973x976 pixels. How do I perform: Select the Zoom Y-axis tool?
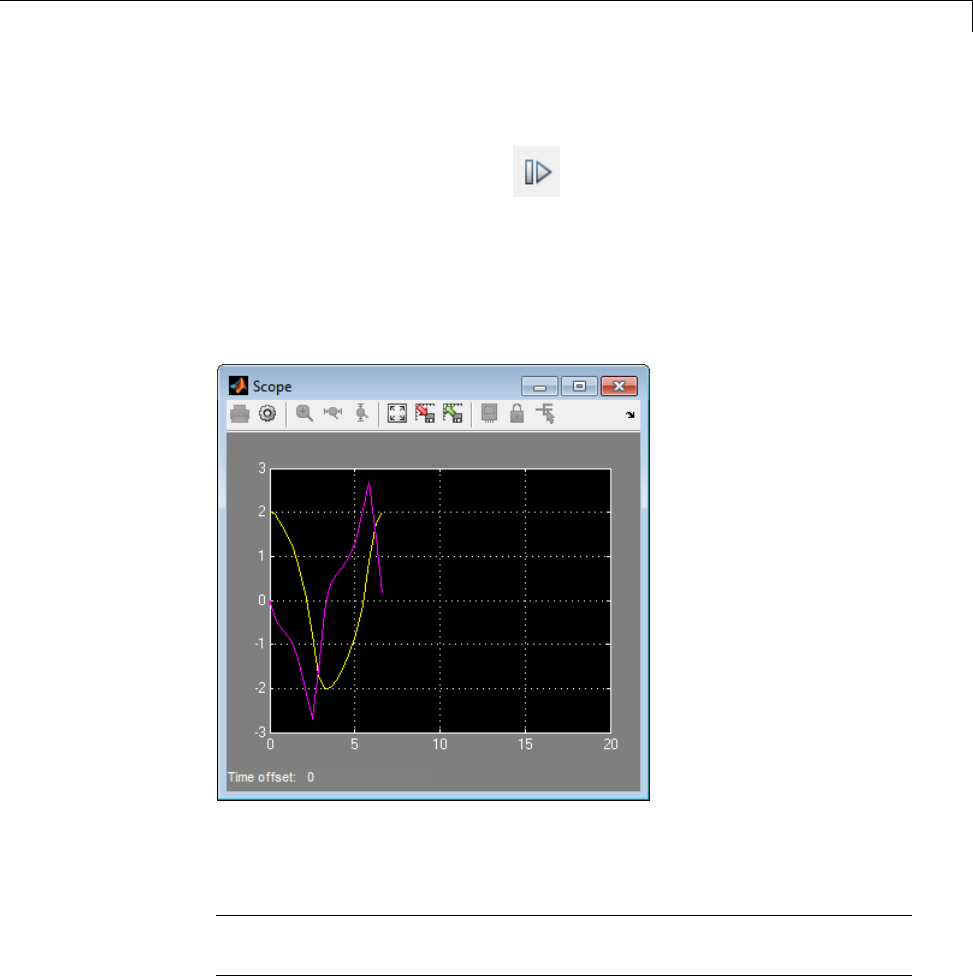coord(362,413)
